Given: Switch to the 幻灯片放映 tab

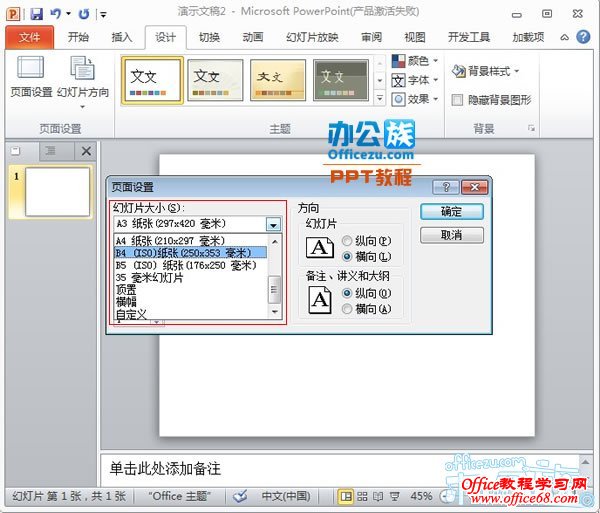Looking at the screenshot, I should click(312, 37).
